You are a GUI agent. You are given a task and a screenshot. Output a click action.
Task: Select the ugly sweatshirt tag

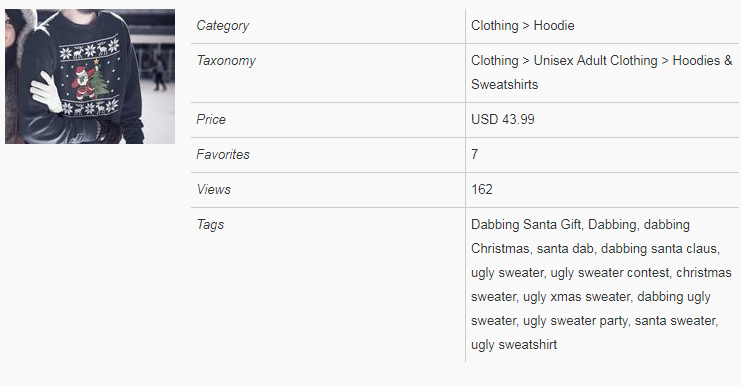click(x=514, y=345)
